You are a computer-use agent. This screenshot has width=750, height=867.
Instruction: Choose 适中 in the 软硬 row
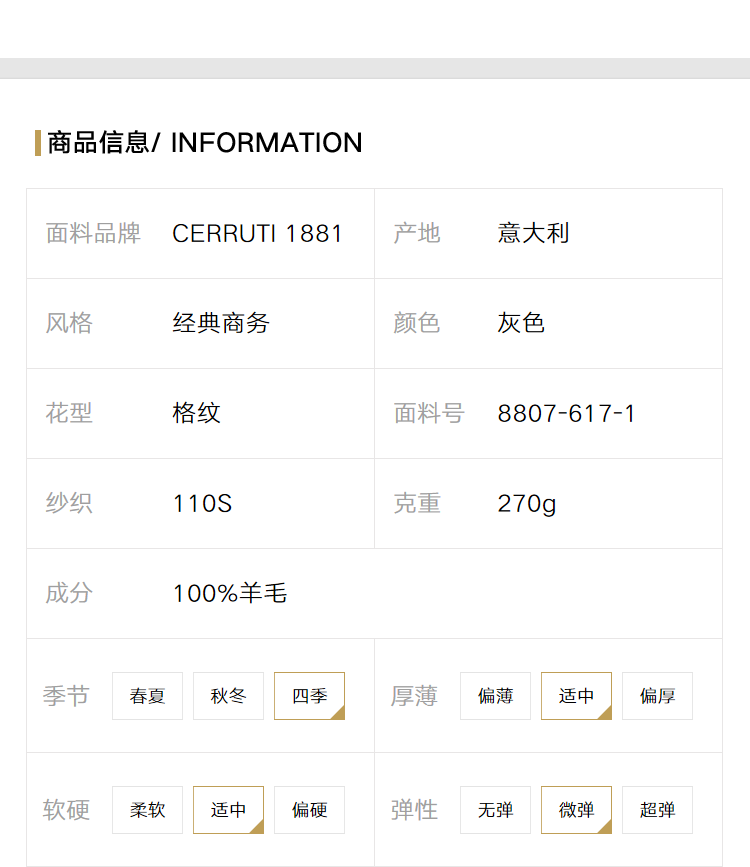(228, 809)
